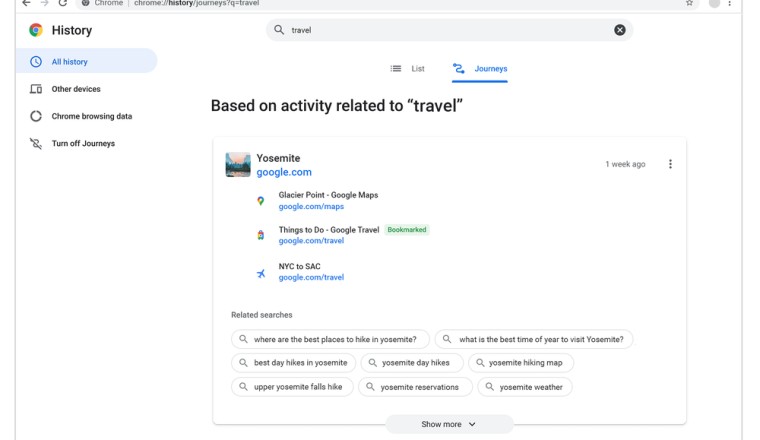Reload the page with refresh icon
The height and width of the screenshot is (440, 760).
pyautogui.click(x=63, y=3)
